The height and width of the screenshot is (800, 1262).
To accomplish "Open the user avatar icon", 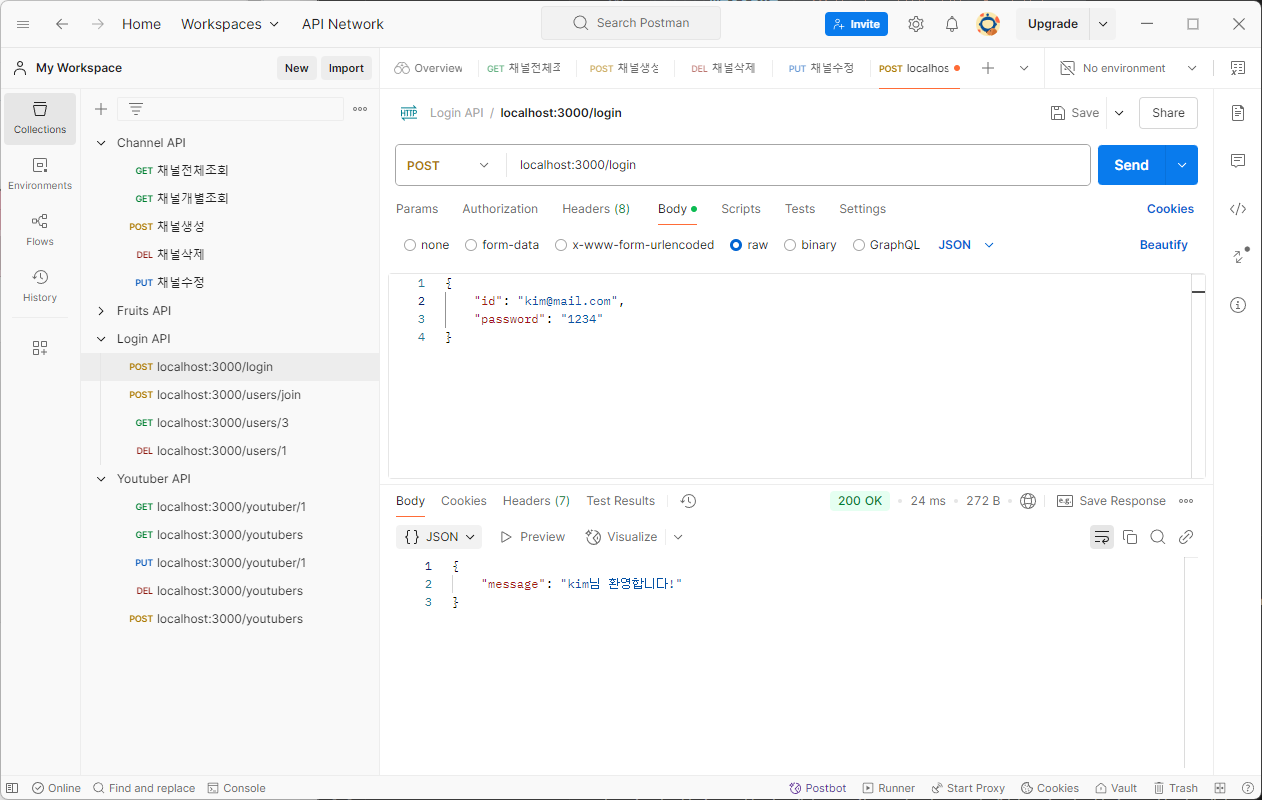I will point(988,24).
